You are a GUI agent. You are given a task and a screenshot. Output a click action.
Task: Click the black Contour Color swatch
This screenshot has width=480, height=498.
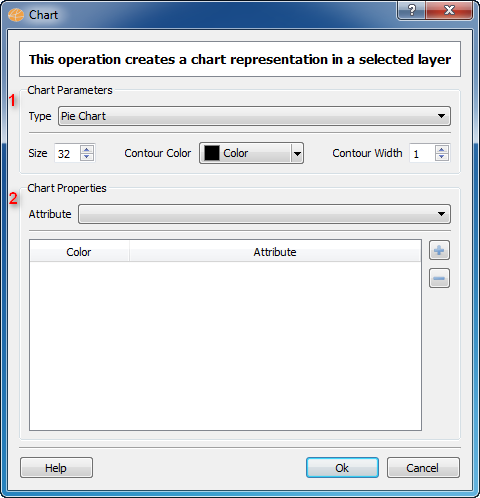pos(212,153)
